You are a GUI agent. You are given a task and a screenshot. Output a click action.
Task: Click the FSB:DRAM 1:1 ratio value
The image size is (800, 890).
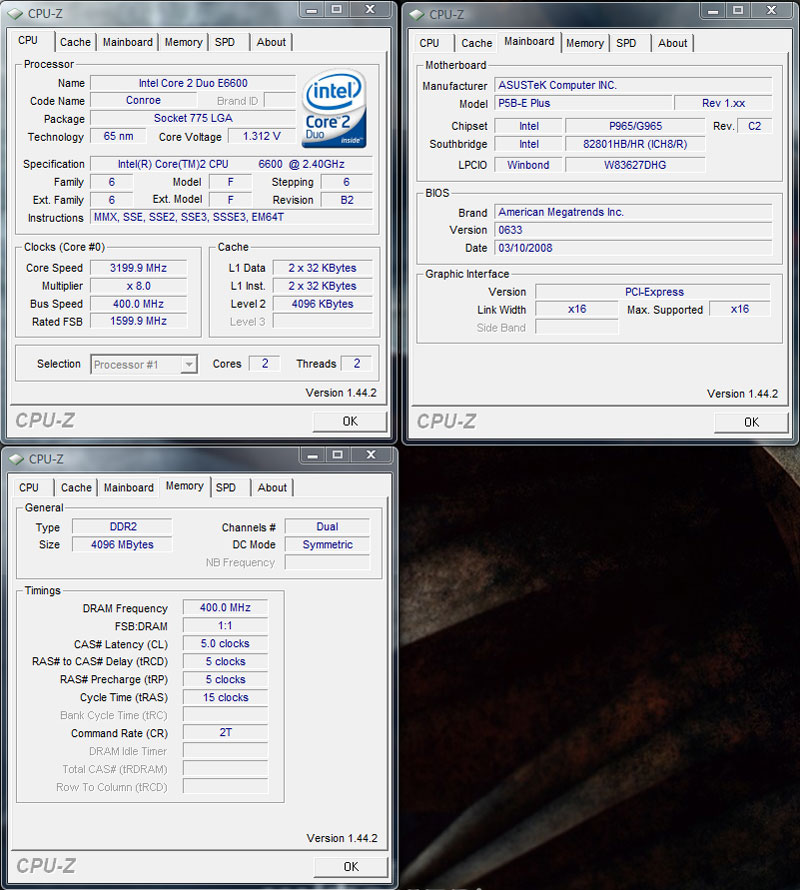pos(225,625)
